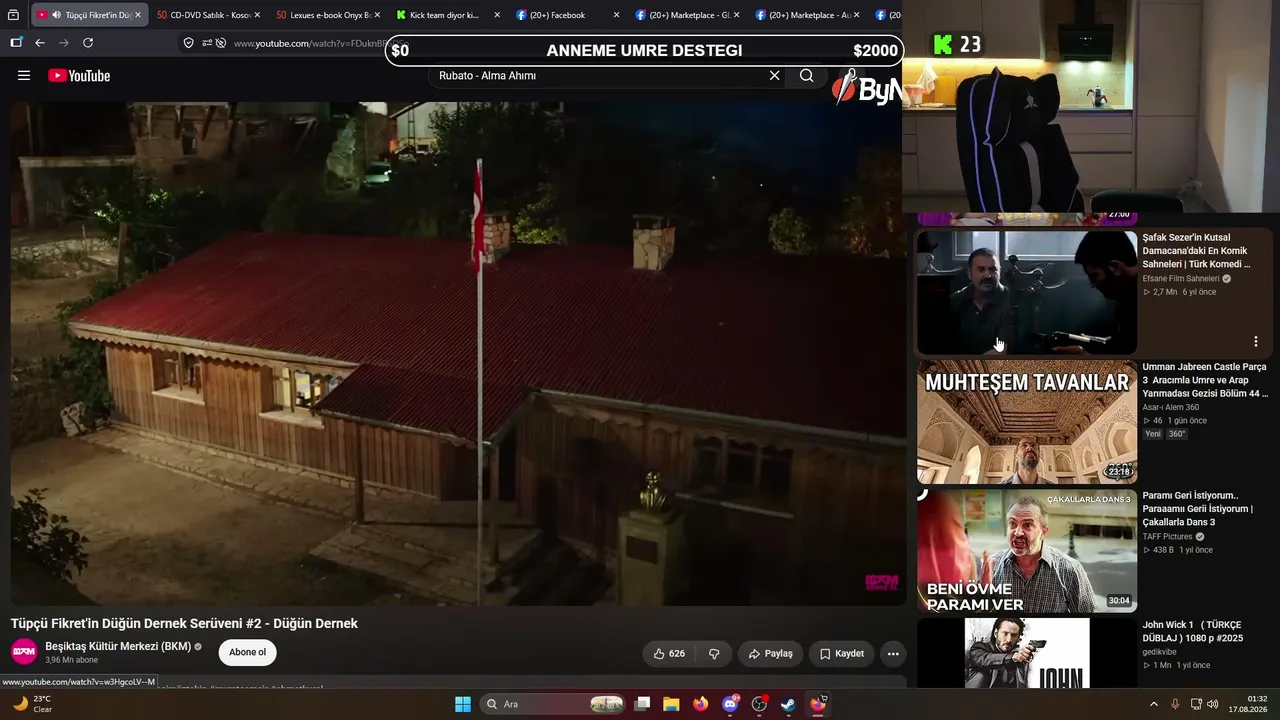Viewport: 1280px width, 720px height.
Task: Mute the playing YouTube tab audio icon
Action: [56, 15]
